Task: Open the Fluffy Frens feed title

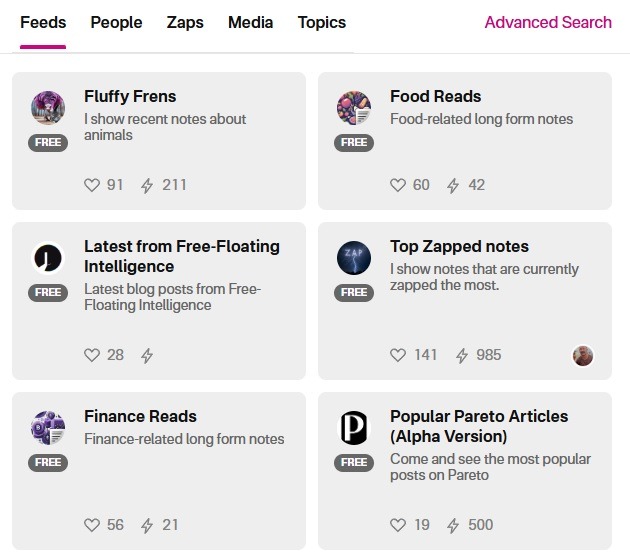Action: [x=130, y=96]
